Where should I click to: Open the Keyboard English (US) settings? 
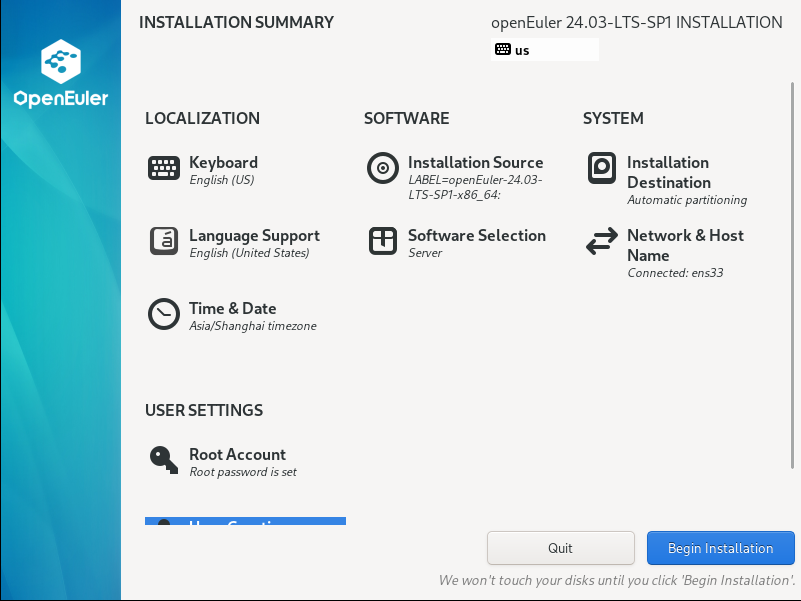pyautogui.click(x=223, y=170)
